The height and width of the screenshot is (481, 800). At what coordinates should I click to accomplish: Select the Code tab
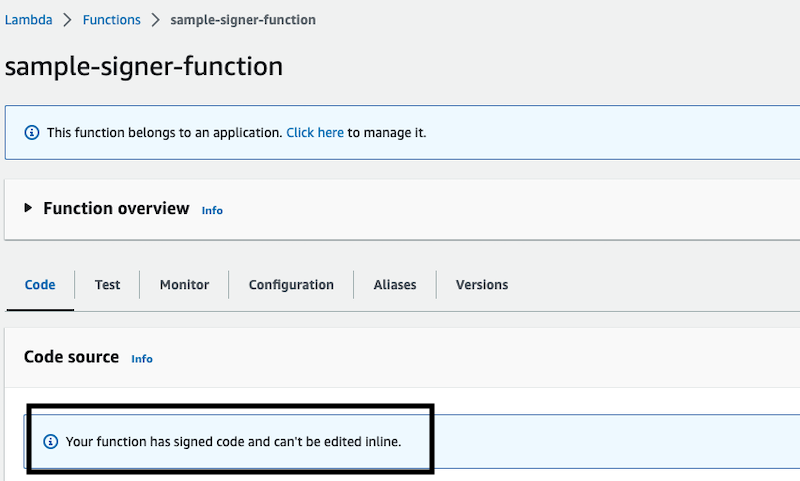tap(40, 285)
